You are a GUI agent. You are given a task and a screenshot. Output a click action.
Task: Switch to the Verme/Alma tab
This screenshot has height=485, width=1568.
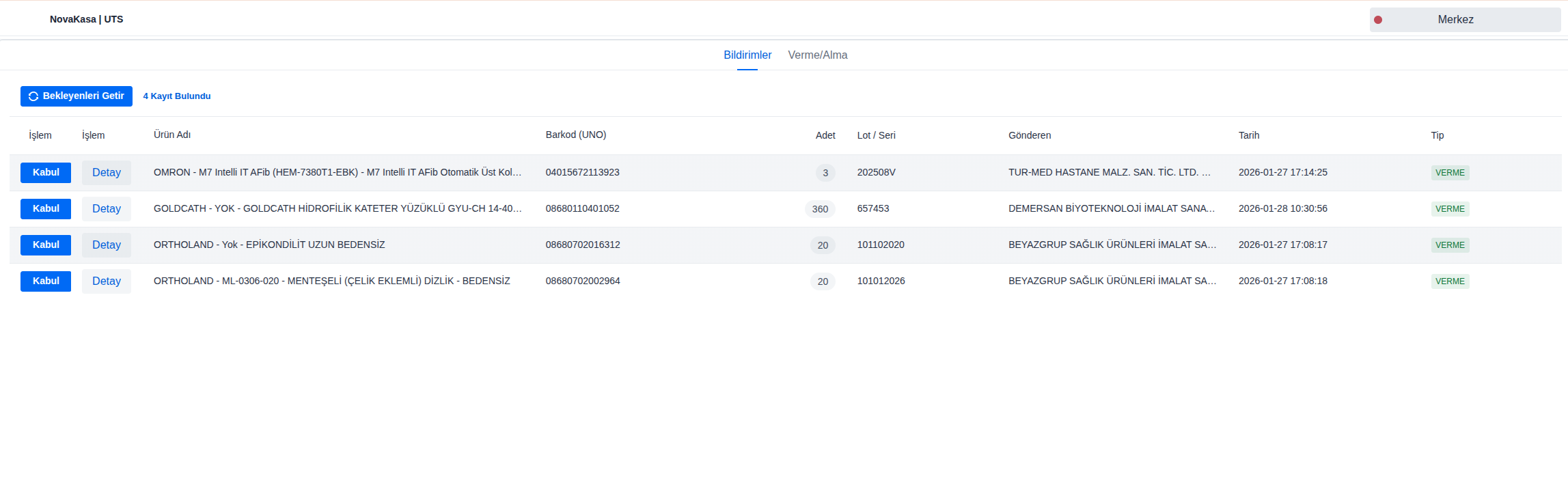click(x=817, y=55)
